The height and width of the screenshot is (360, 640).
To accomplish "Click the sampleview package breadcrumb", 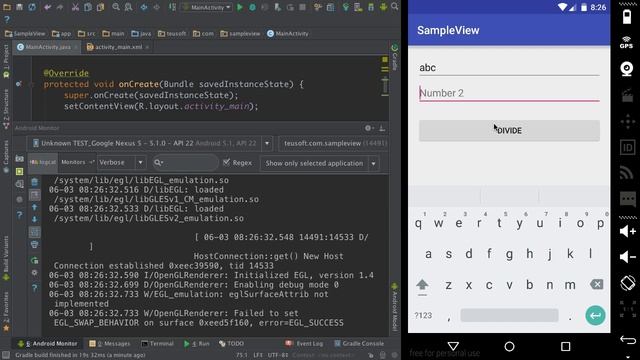I will tap(240, 34).
